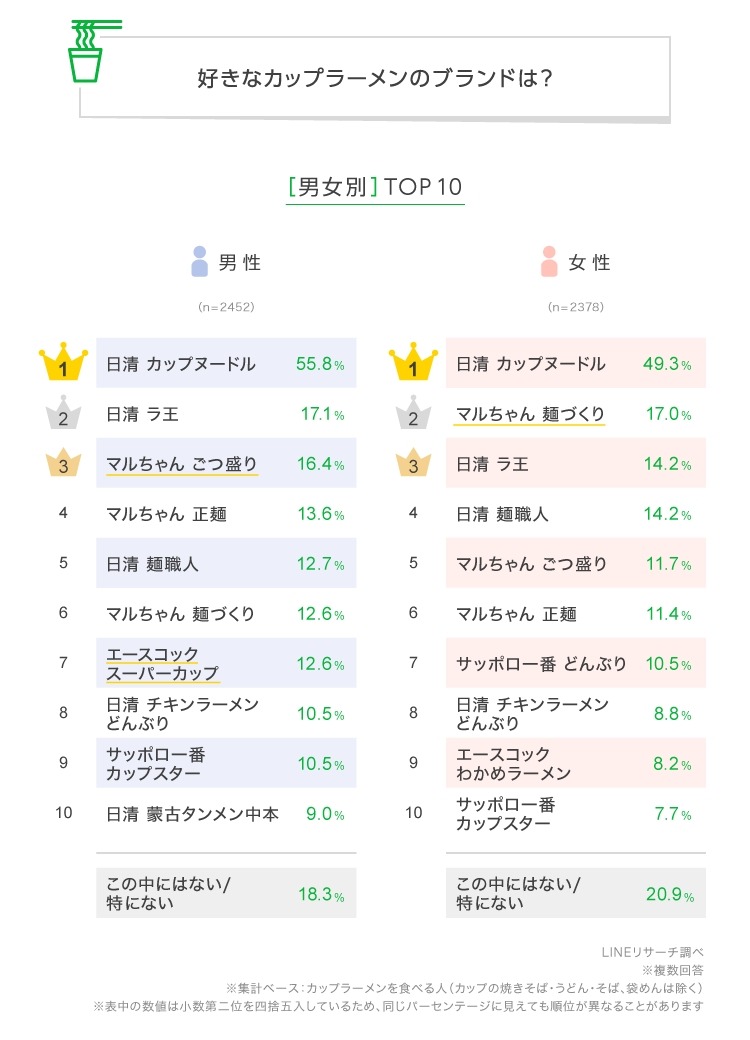This screenshot has width=750, height=1040.
Task: Click women's エースコック わかめラーメン row
Action: pos(576,763)
